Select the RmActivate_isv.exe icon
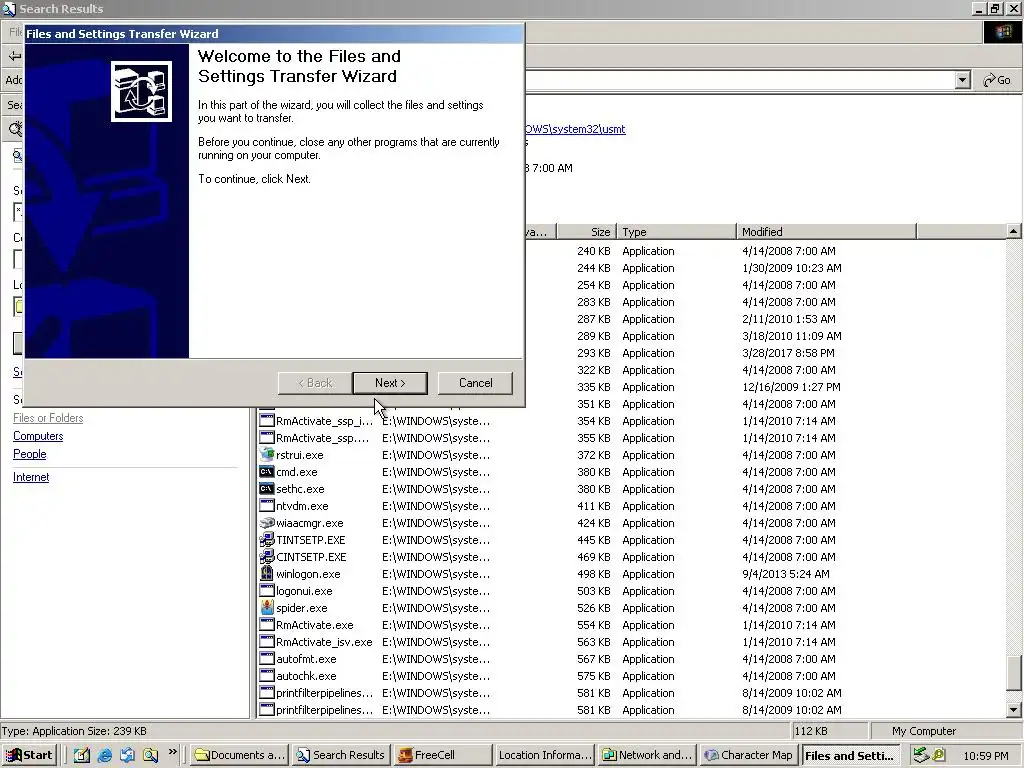The height and width of the screenshot is (768, 1024). click(x=266, y=642)
